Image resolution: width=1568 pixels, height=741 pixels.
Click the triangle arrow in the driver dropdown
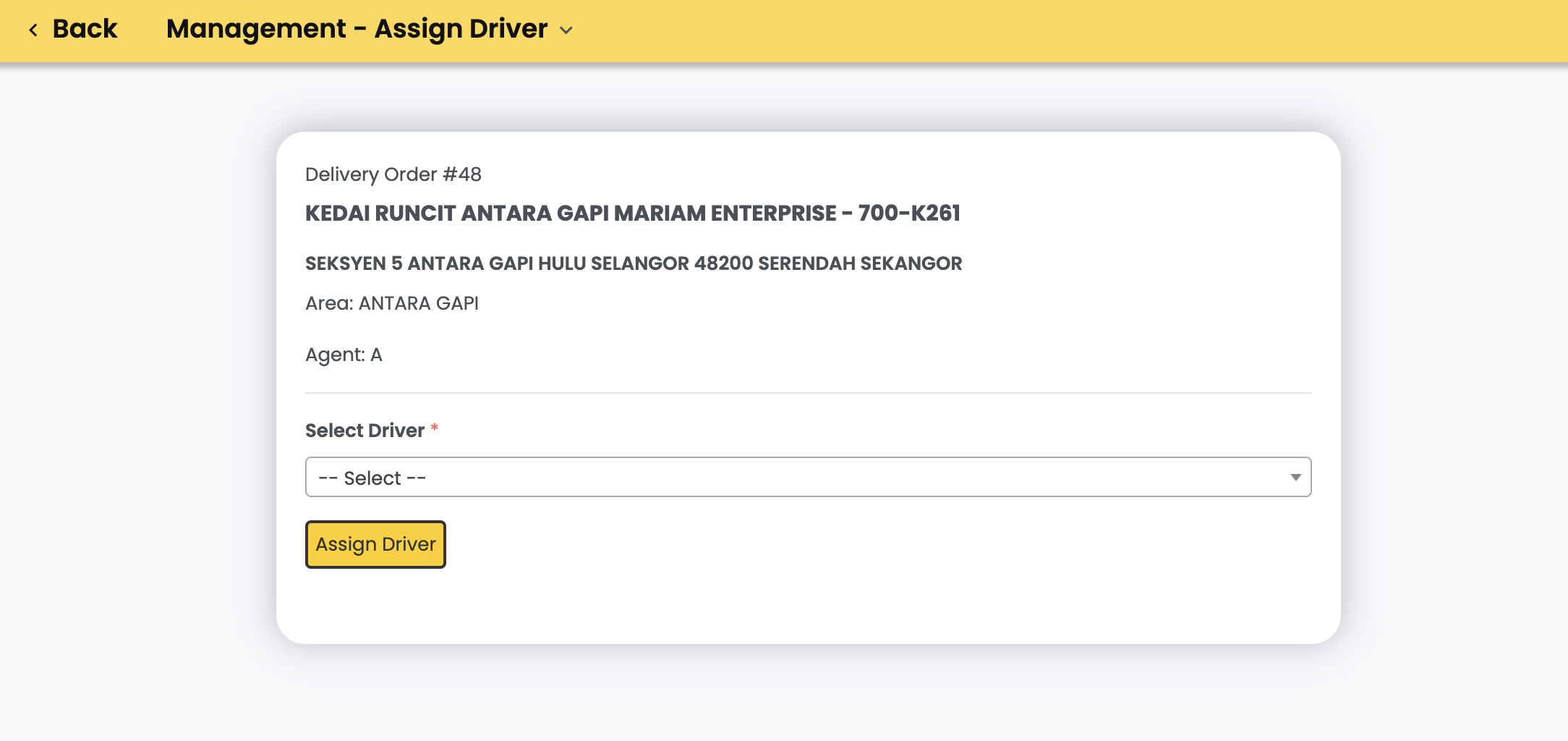(1295, 477)
